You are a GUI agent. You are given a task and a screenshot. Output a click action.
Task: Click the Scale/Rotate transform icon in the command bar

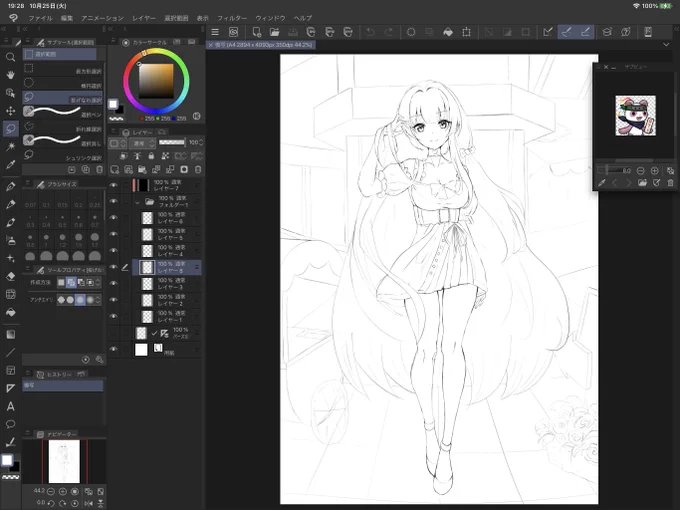click(467, 32)
